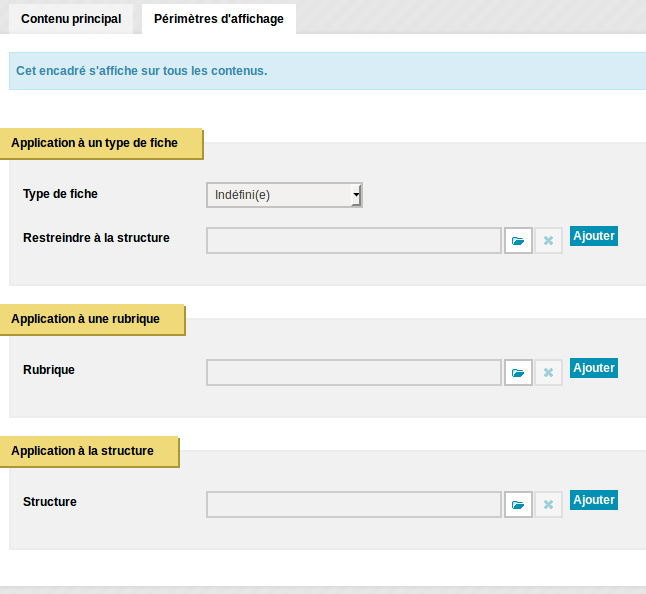Clear the Restreindre à la structure field
646x594 pixels.
(x=548, y=241)
